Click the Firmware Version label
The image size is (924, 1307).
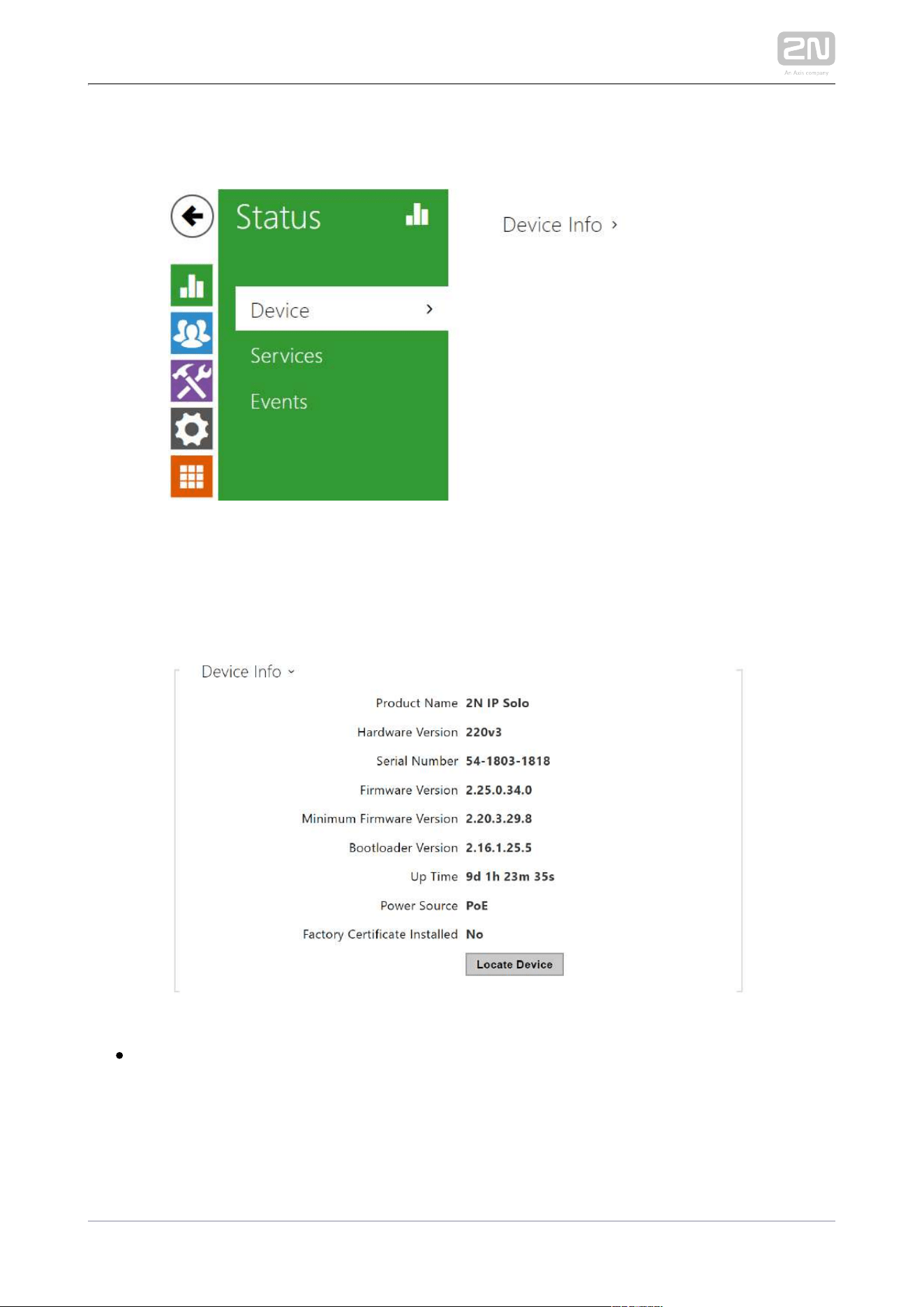click(x=409, y=790)
